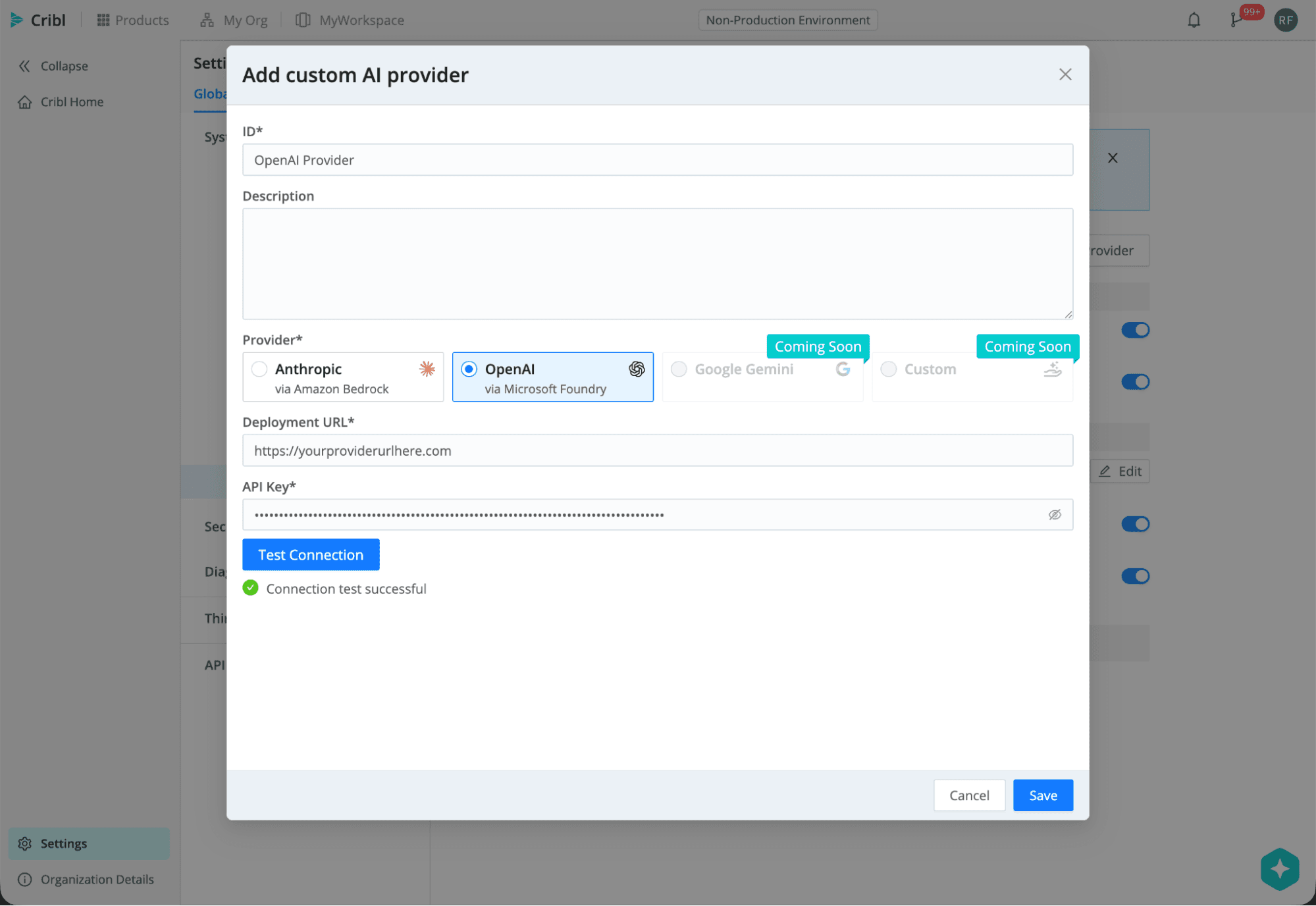Open MyWorkspace from the top bar
Image resolution: width=1316 pixels, height=906 pixels.
pyautogui.click(x=350, y=20)
